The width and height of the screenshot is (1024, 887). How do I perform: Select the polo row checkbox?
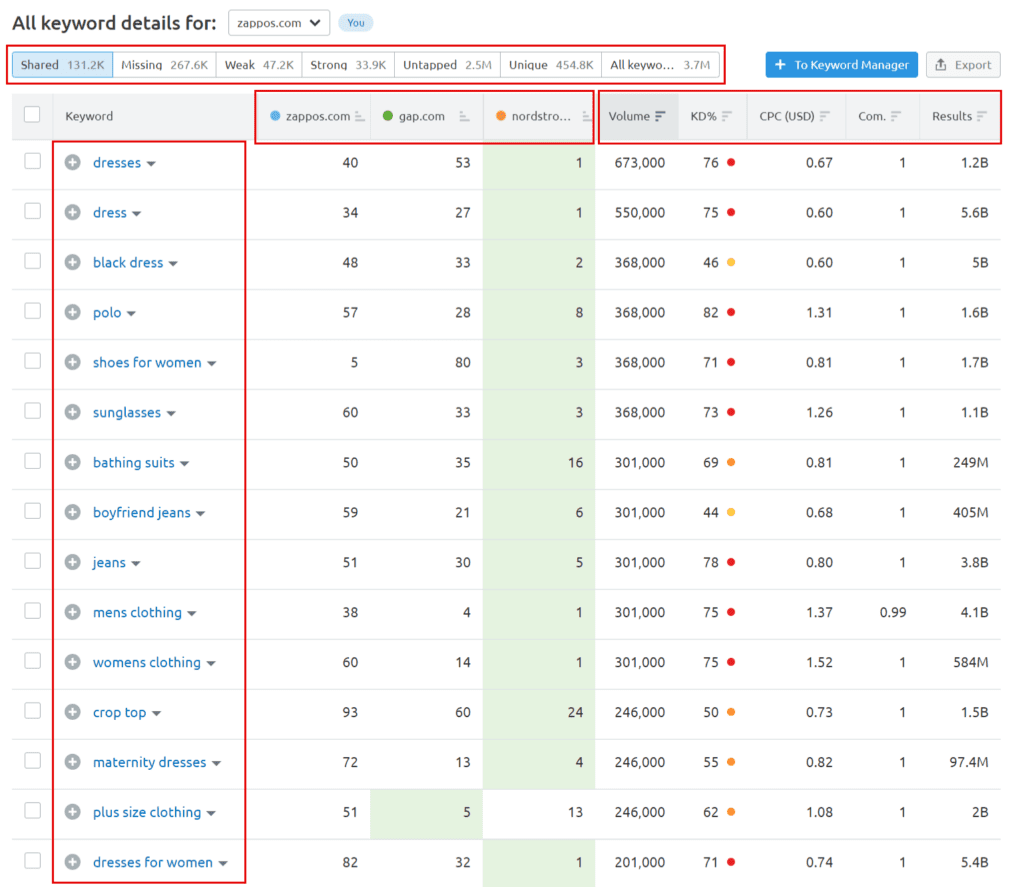(32, 311)
